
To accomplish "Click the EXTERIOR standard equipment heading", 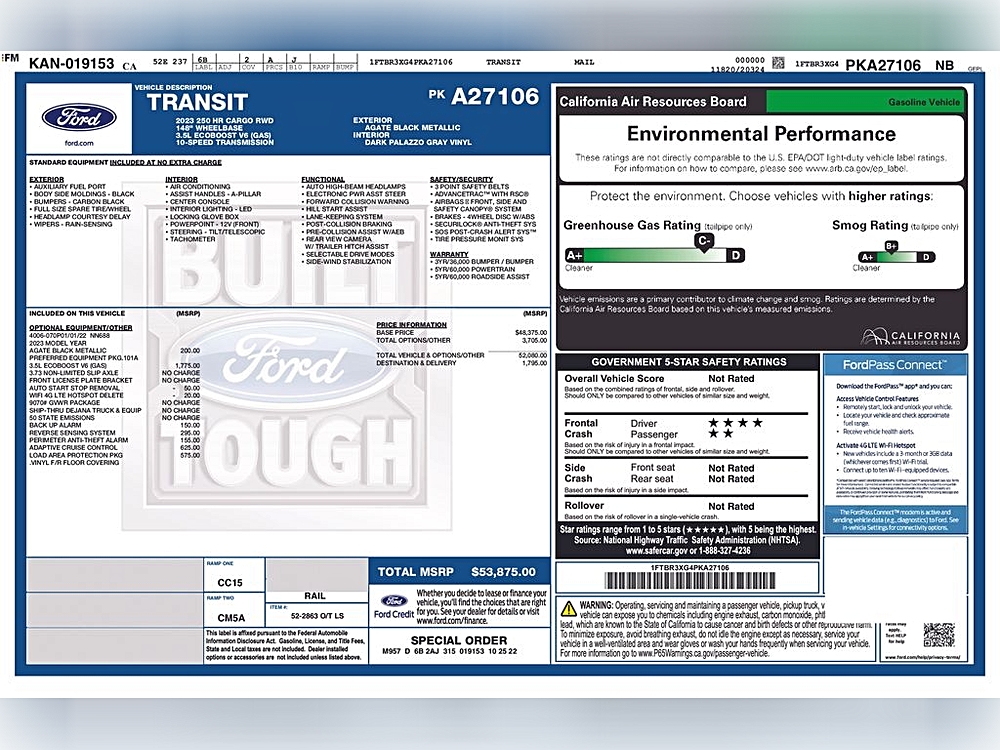I will [47, 179].
